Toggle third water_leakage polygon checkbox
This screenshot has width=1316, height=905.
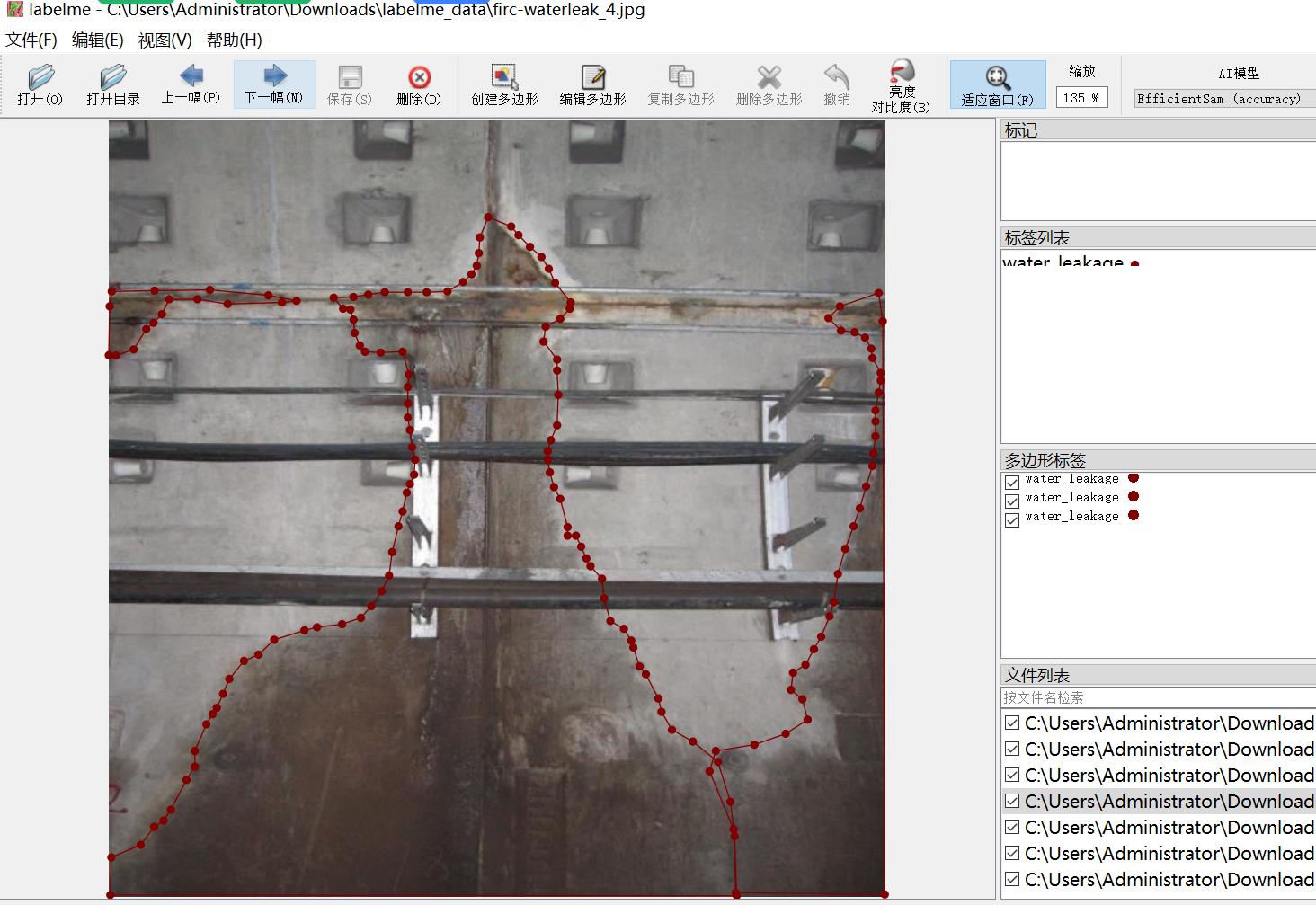point(1012,520)
